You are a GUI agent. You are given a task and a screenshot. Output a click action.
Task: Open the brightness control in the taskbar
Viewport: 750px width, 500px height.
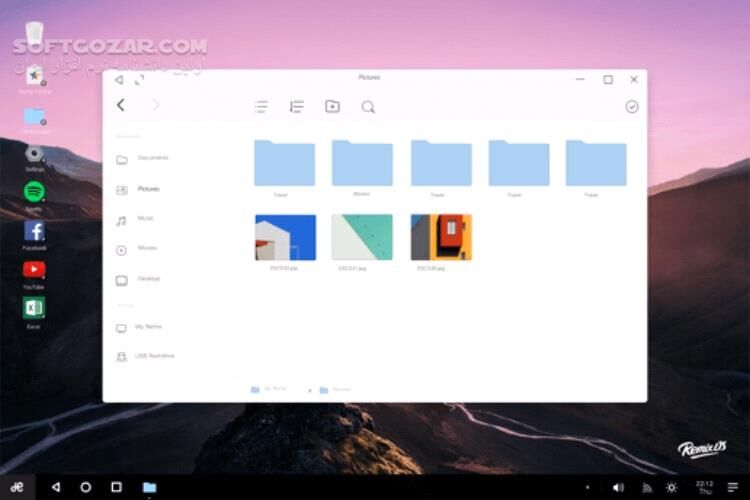coord(672,488)
